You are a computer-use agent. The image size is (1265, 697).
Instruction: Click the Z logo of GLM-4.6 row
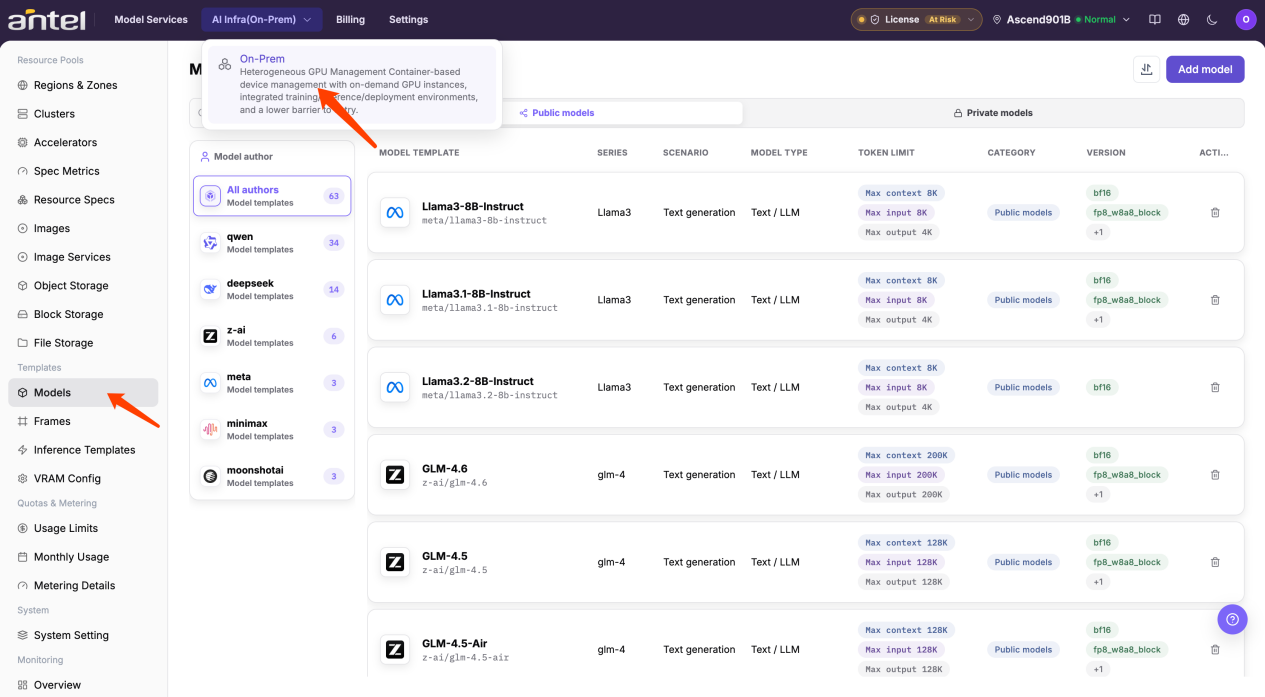click(x=395, y=475)
